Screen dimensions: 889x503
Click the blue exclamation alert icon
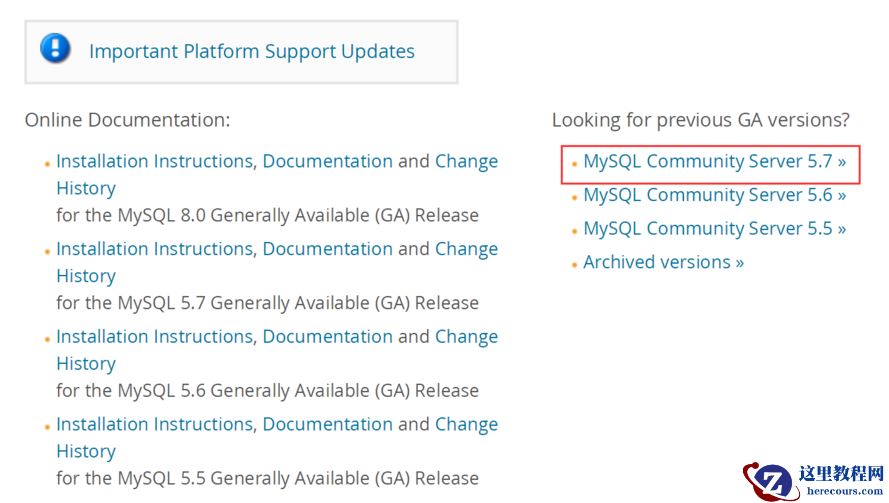coord(56,48)
